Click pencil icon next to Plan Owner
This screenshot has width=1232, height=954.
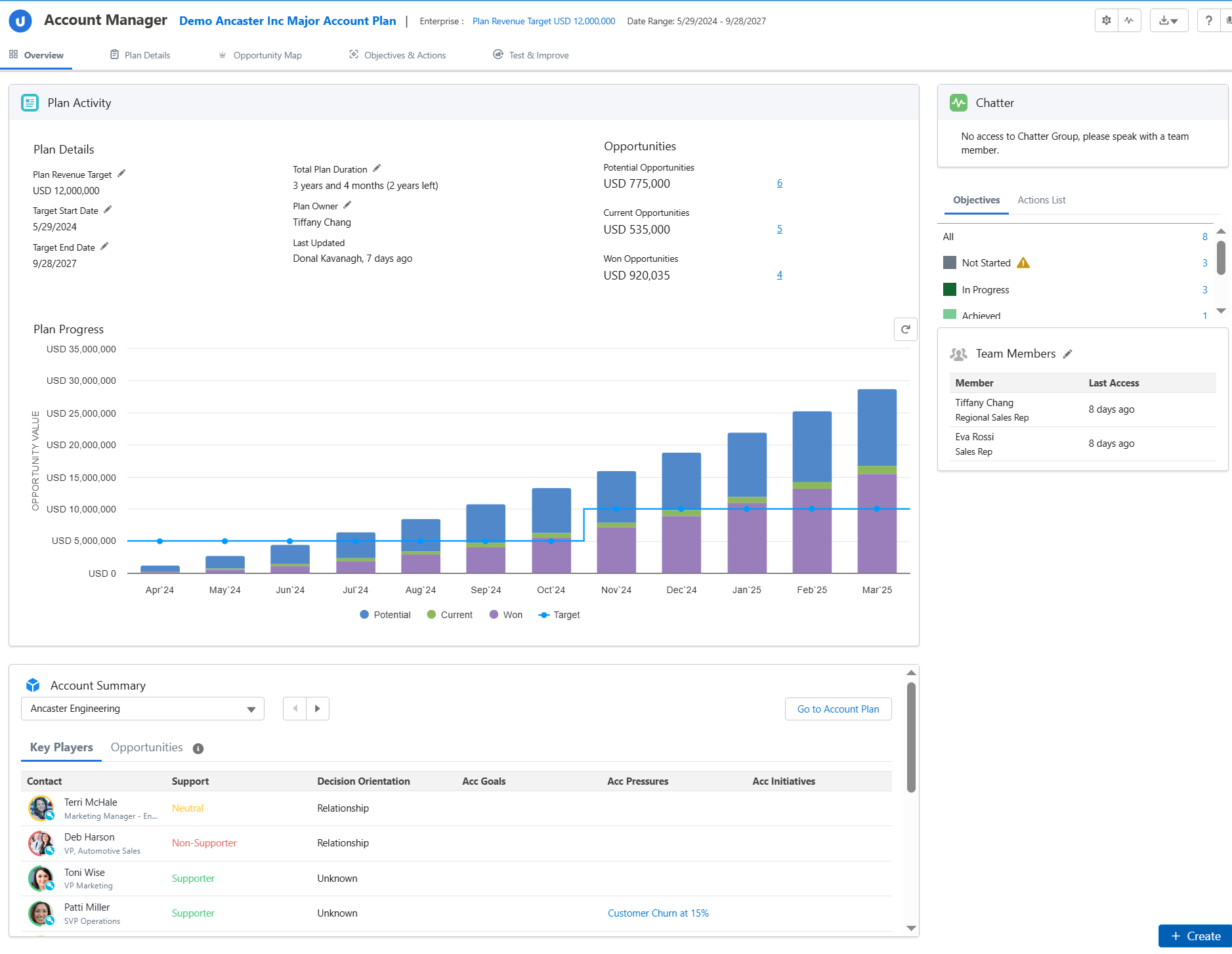click(x=347, y=205)
